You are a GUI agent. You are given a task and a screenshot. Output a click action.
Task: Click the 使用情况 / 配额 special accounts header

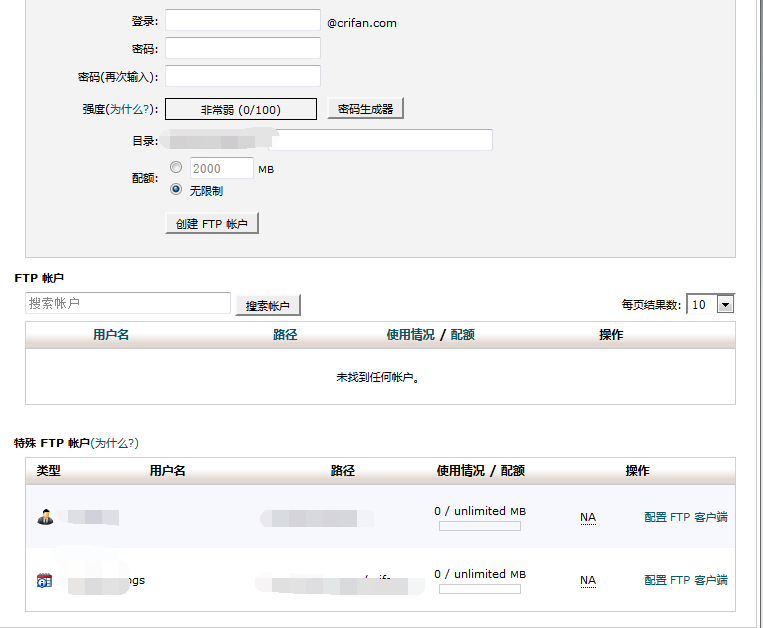[x=480, y=470]
